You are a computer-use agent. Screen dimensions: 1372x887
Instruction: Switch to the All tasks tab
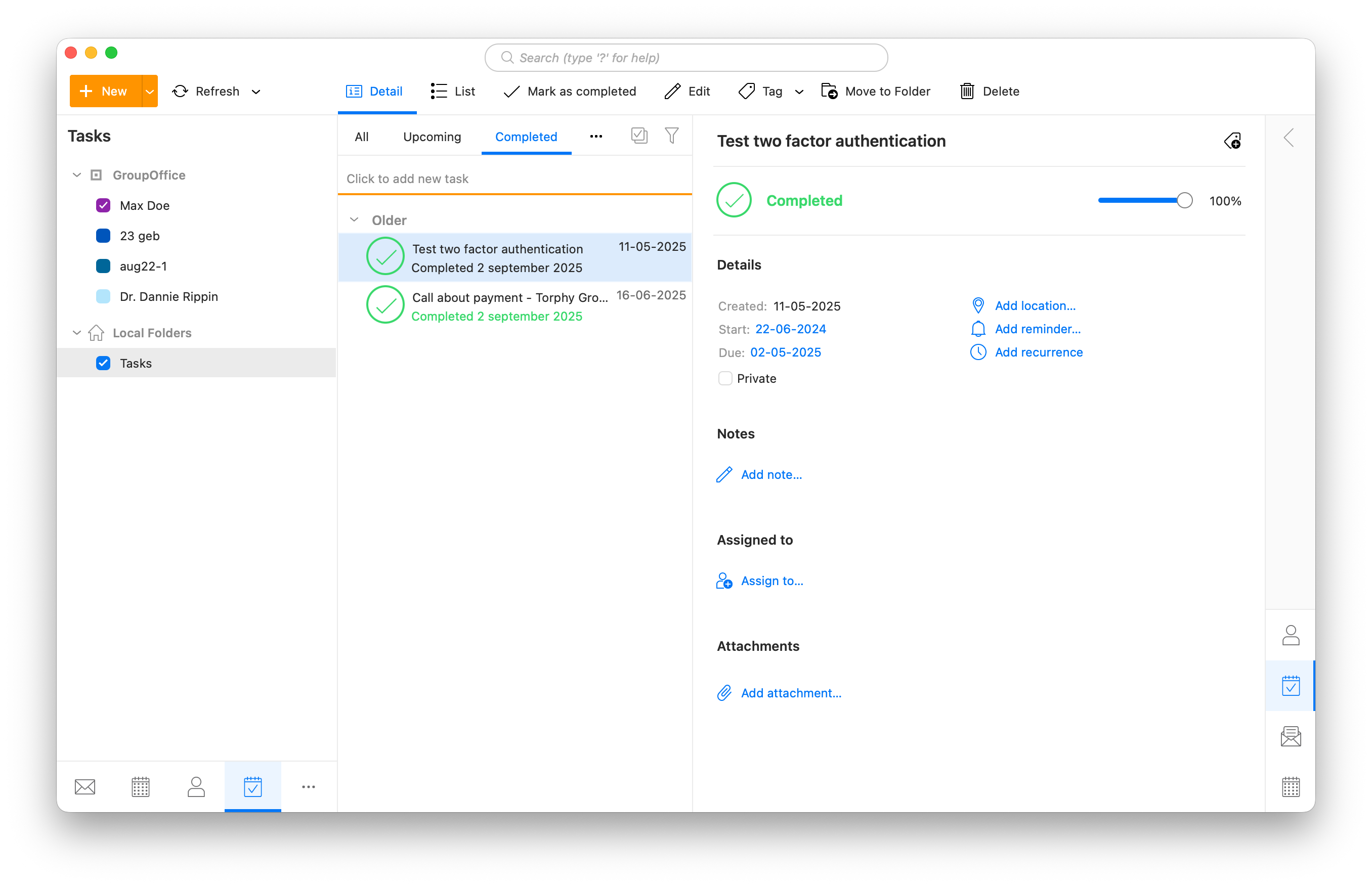(x=361, y=137)
